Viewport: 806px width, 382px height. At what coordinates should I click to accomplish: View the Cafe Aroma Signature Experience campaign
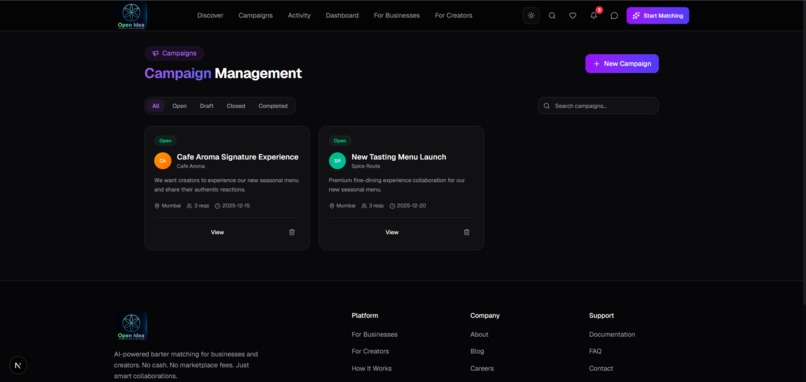point(217,232)
